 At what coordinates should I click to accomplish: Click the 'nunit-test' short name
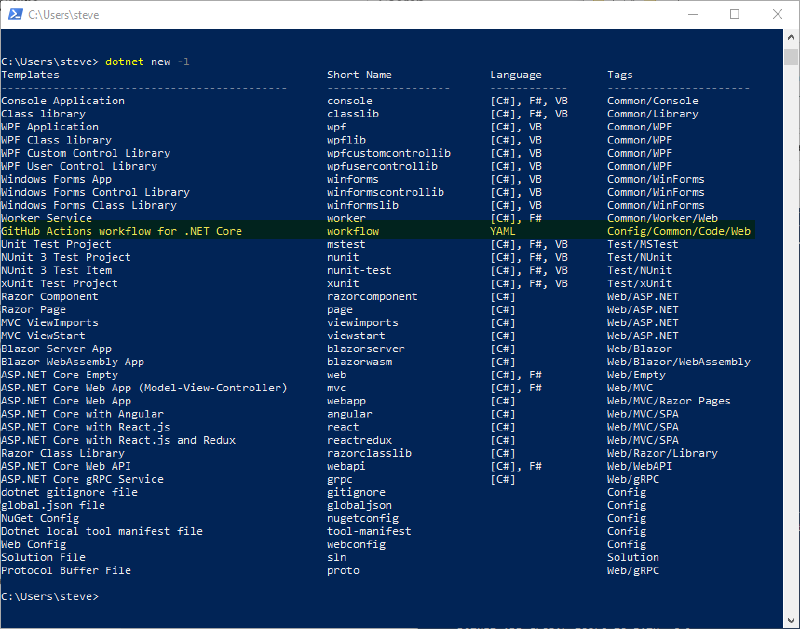359,270
